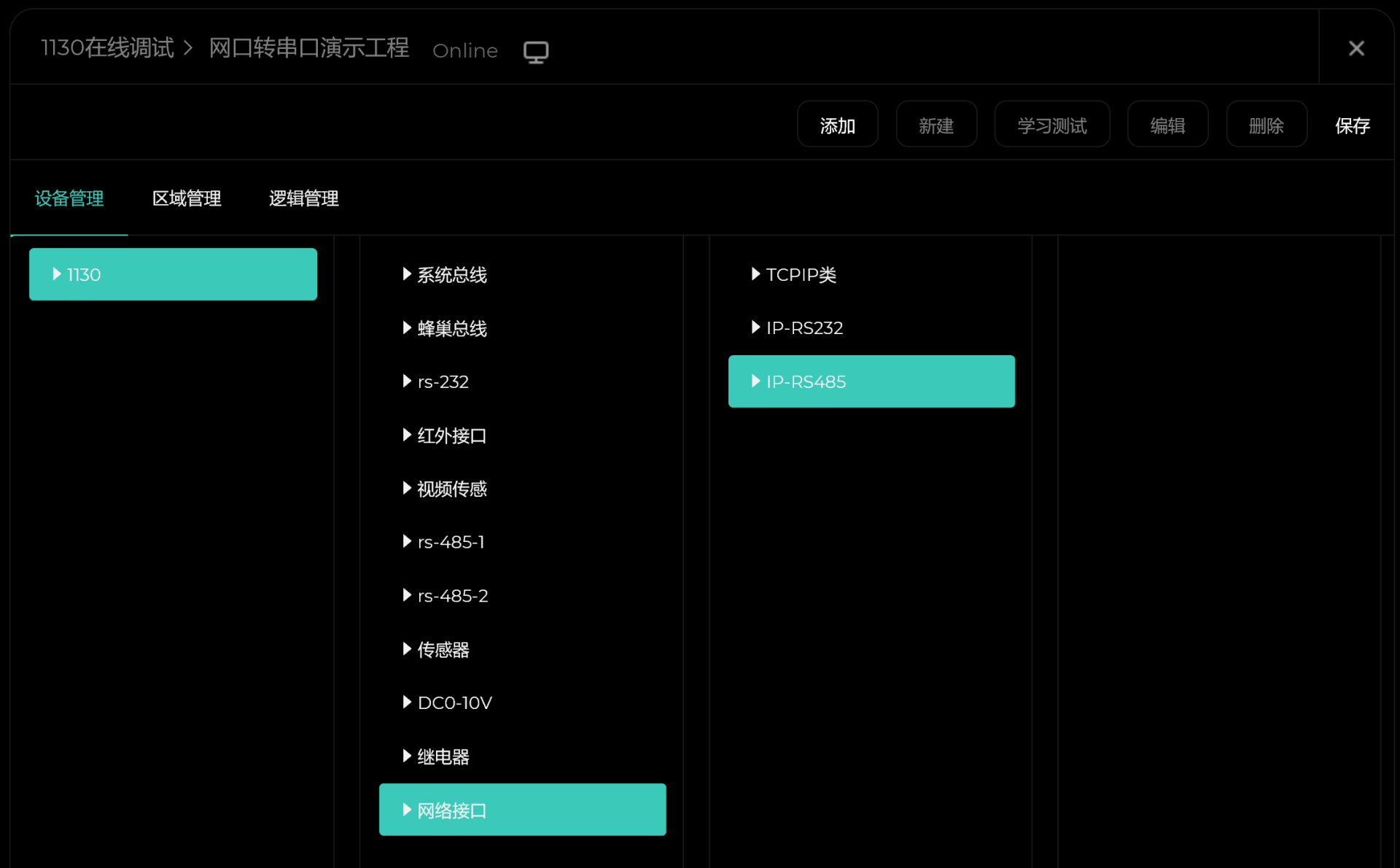Collapse the 1130 device arrow
Image resolution: width=1400 pixels, height=868 pixels.
(x=57, y=274)
